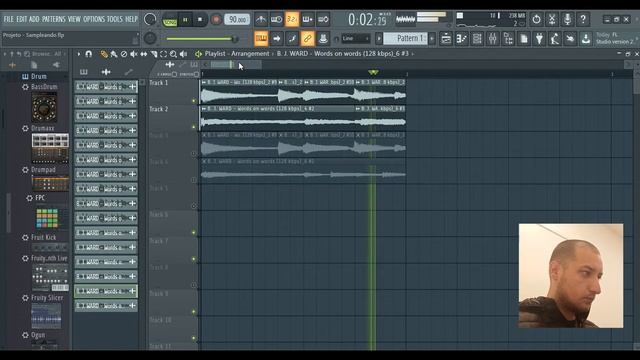This screenshot has width=640, height=360.
Task: Select the Zoom magnifier tool in playlist
Action: (173, 54)
